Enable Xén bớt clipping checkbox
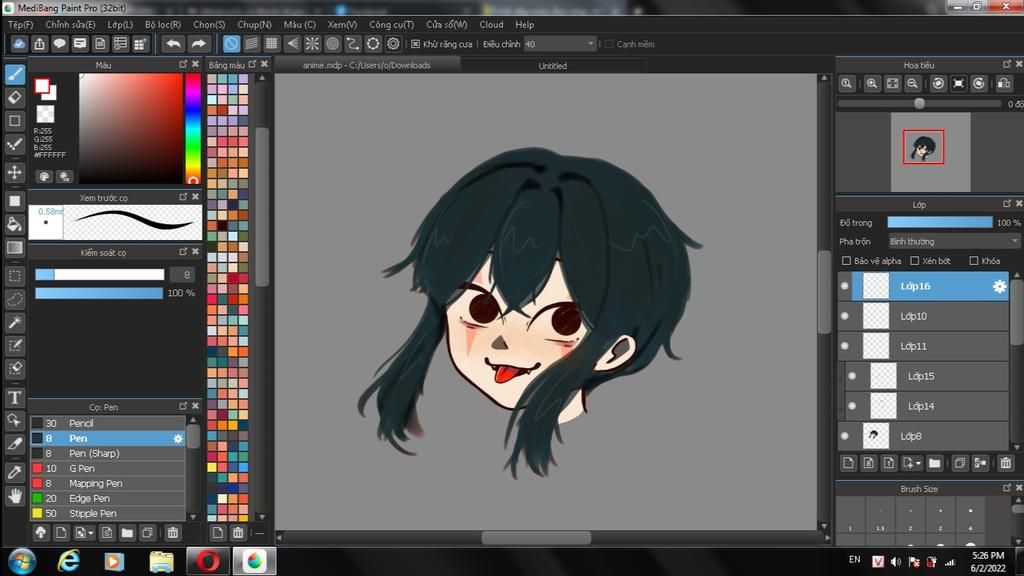Image resolution: width=1024 pixels, height=576 pixels. pyautogui.click(x=915, y=261)
